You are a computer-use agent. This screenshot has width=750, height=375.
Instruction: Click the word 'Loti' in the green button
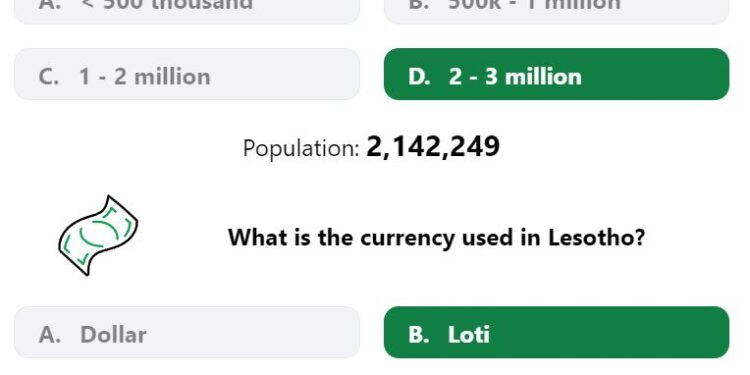(x=469, y=334)
